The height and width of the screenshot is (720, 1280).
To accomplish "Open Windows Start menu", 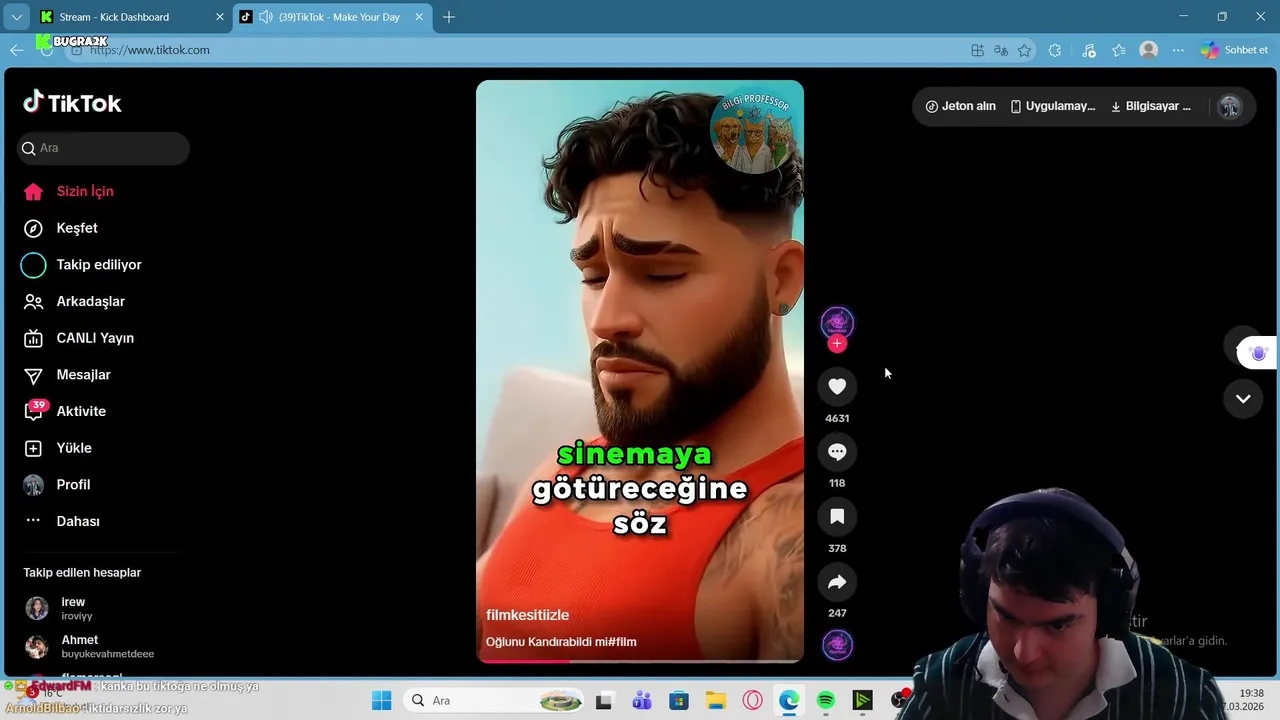I will 382,700.
